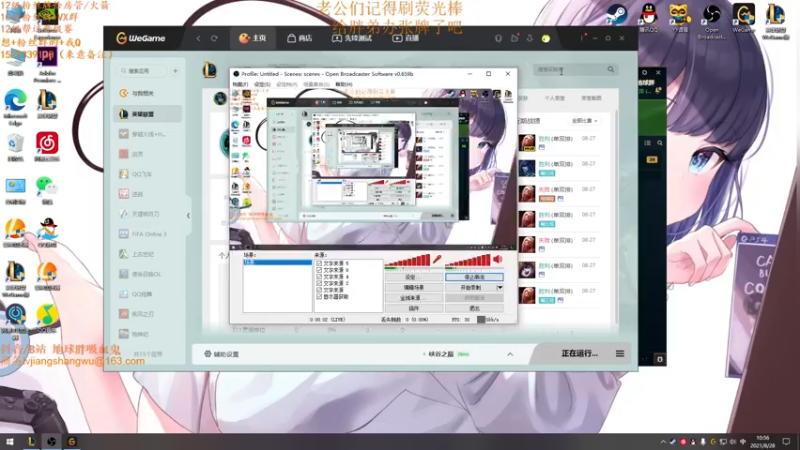
Task: Click the 全域来源 button in OBS
Action: point(414,298)
